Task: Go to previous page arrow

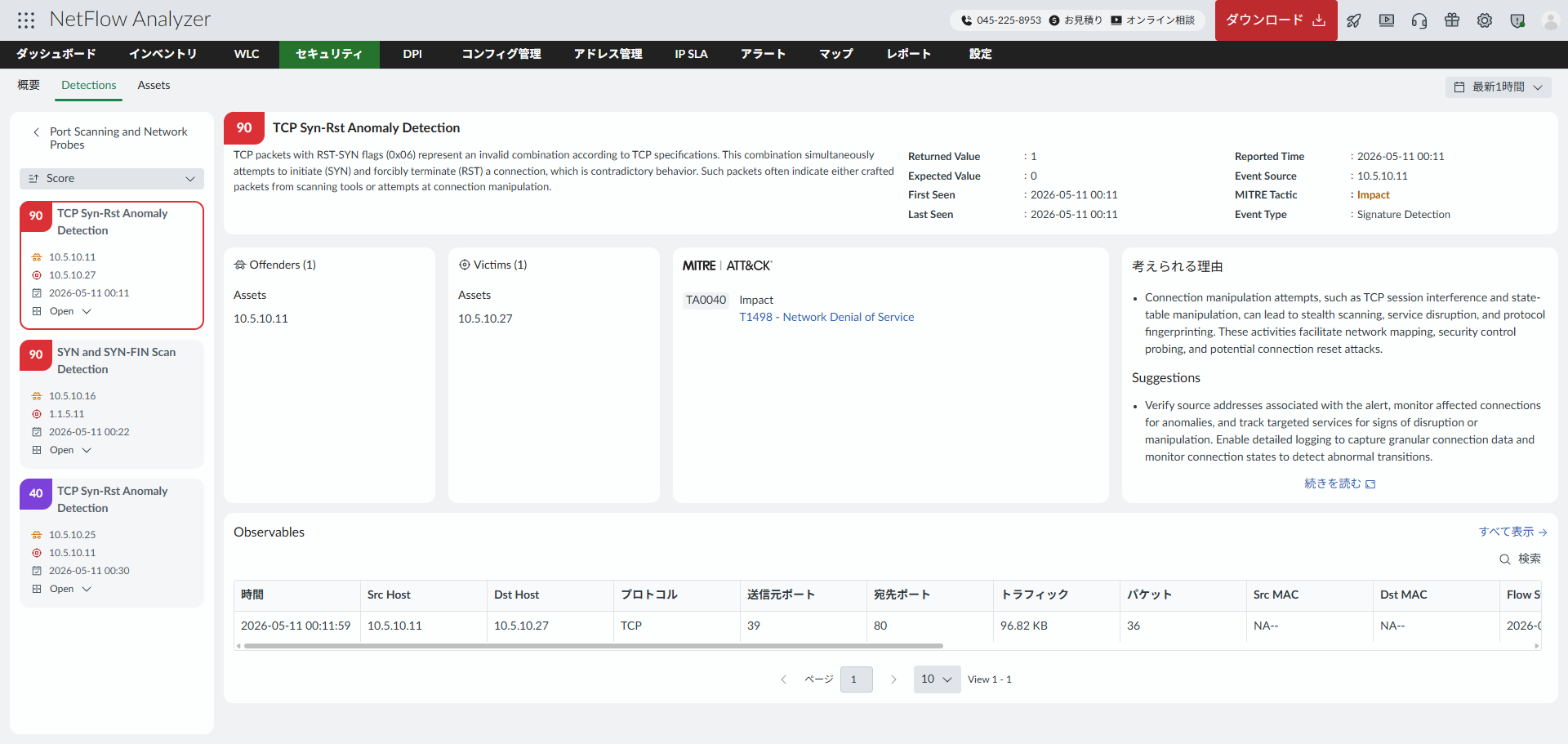Action: click(x=783, y=679)
